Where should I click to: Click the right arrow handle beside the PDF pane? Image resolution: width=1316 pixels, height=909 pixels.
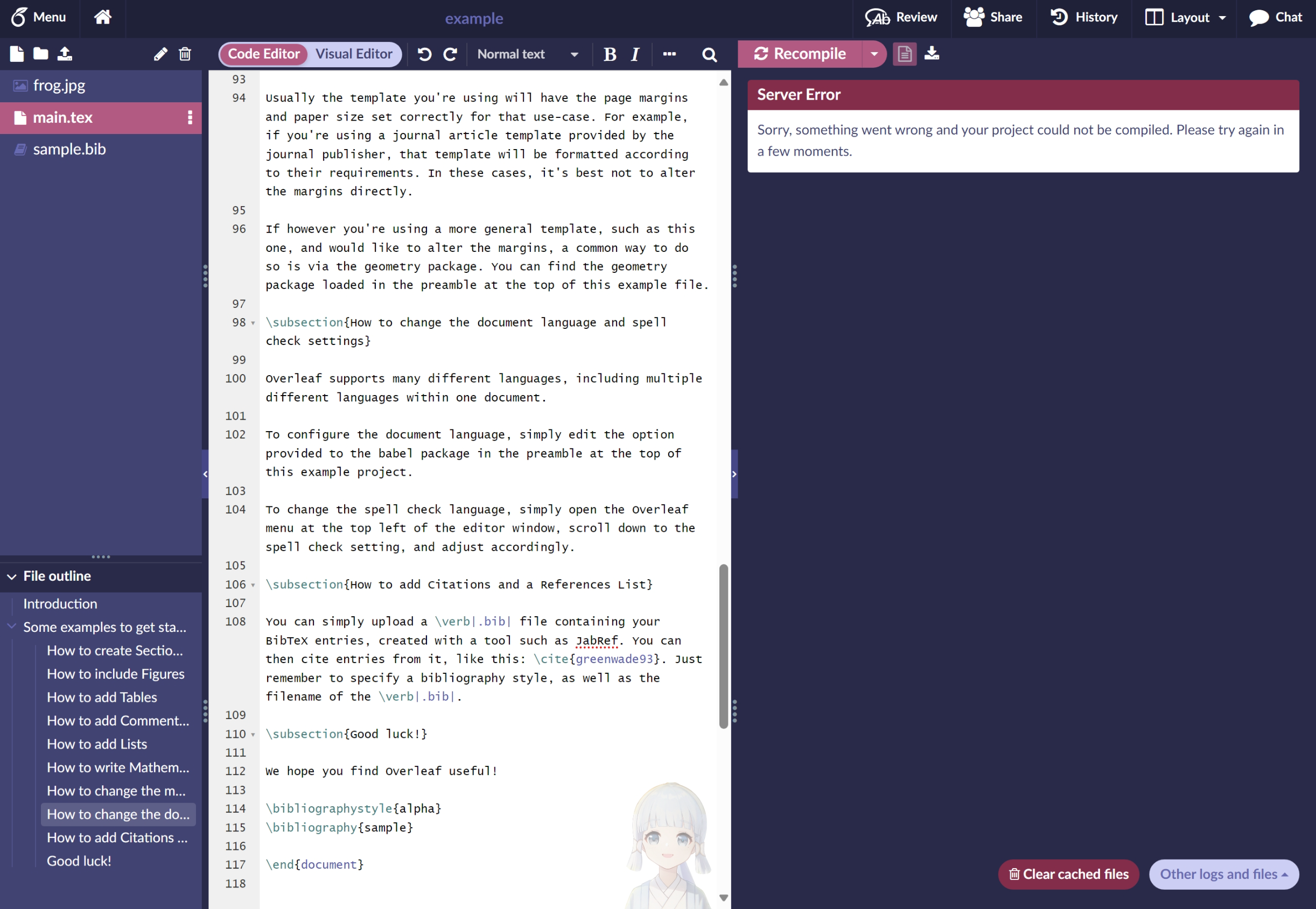(x=734, y=474)
